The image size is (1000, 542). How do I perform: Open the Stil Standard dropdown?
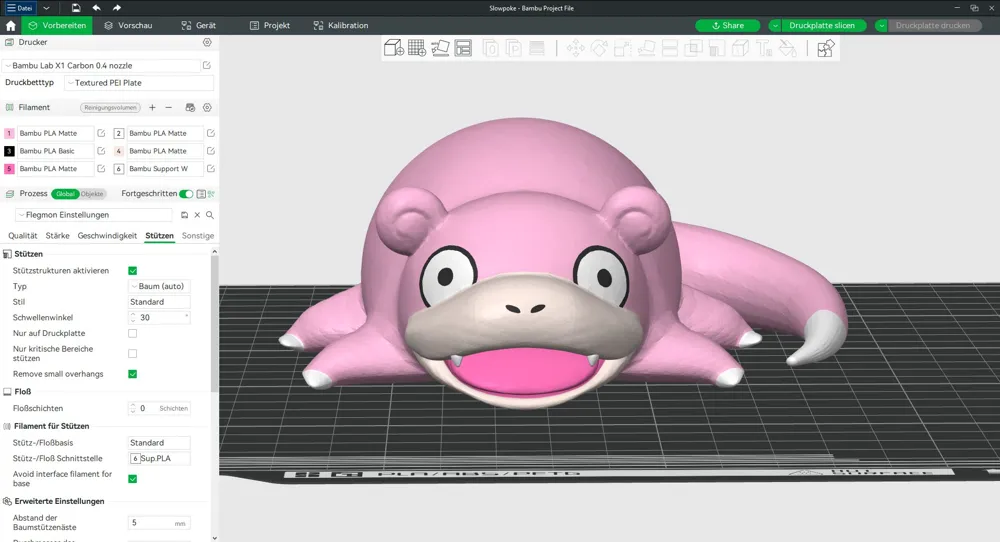click(x=159, y=302)
